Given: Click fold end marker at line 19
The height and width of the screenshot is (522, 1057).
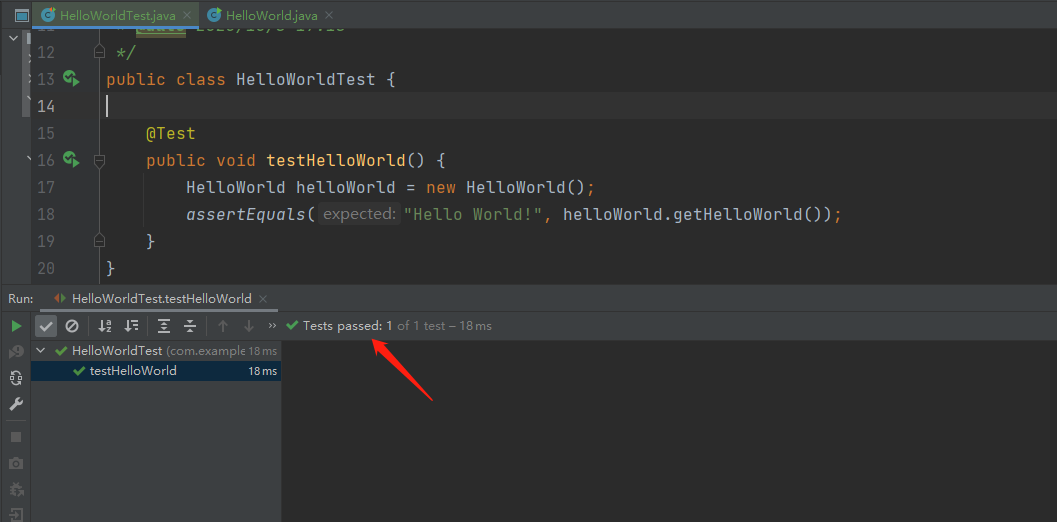Looking at the screenshot, I should point(100,241).
